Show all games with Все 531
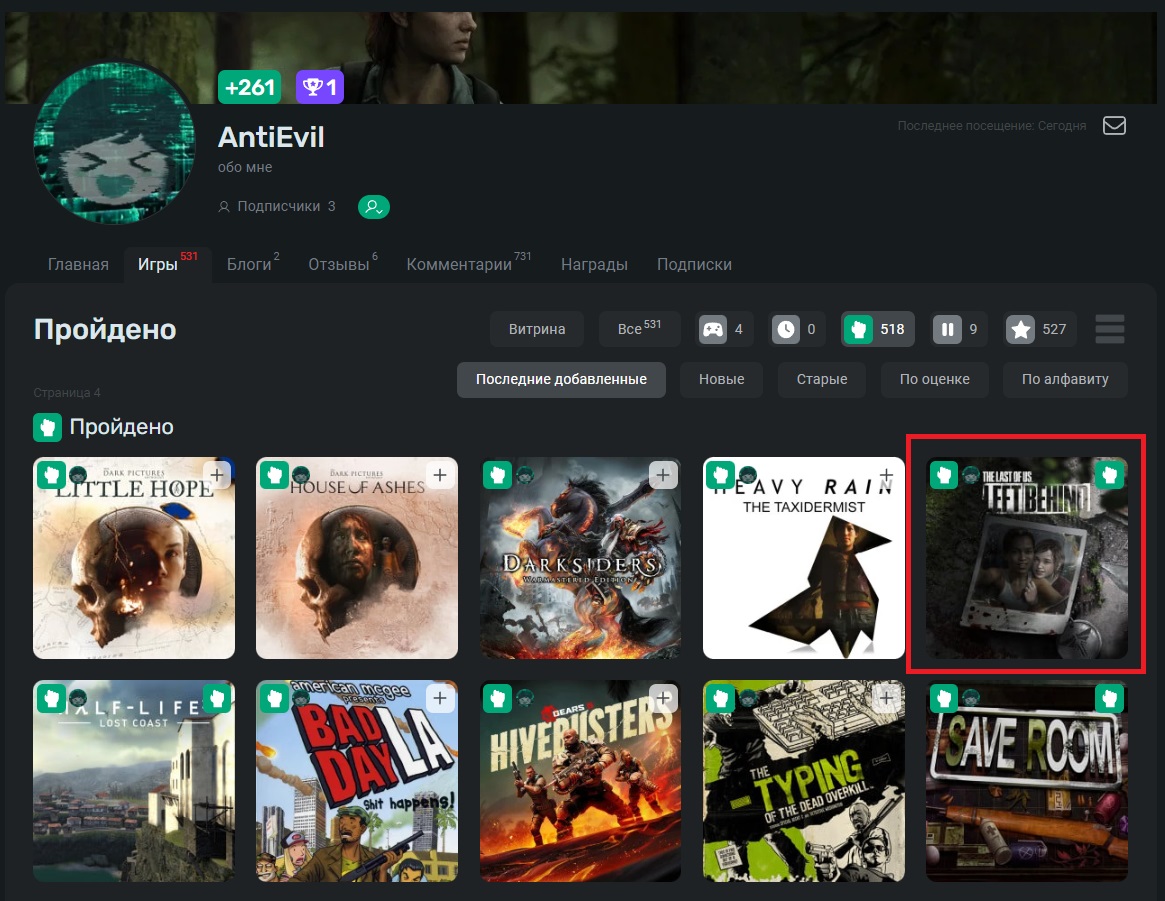 pyautogui.click(x=639, y=329)
